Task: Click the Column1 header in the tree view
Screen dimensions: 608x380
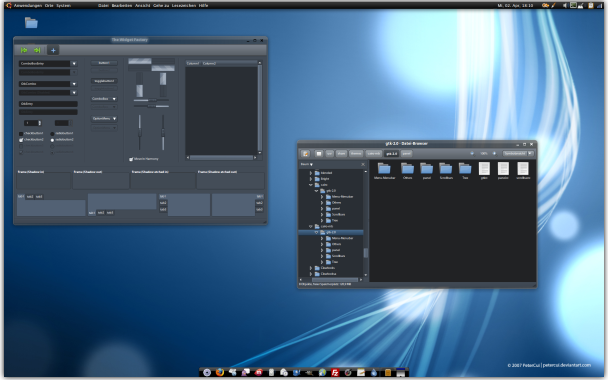Action: click(193, 63)
